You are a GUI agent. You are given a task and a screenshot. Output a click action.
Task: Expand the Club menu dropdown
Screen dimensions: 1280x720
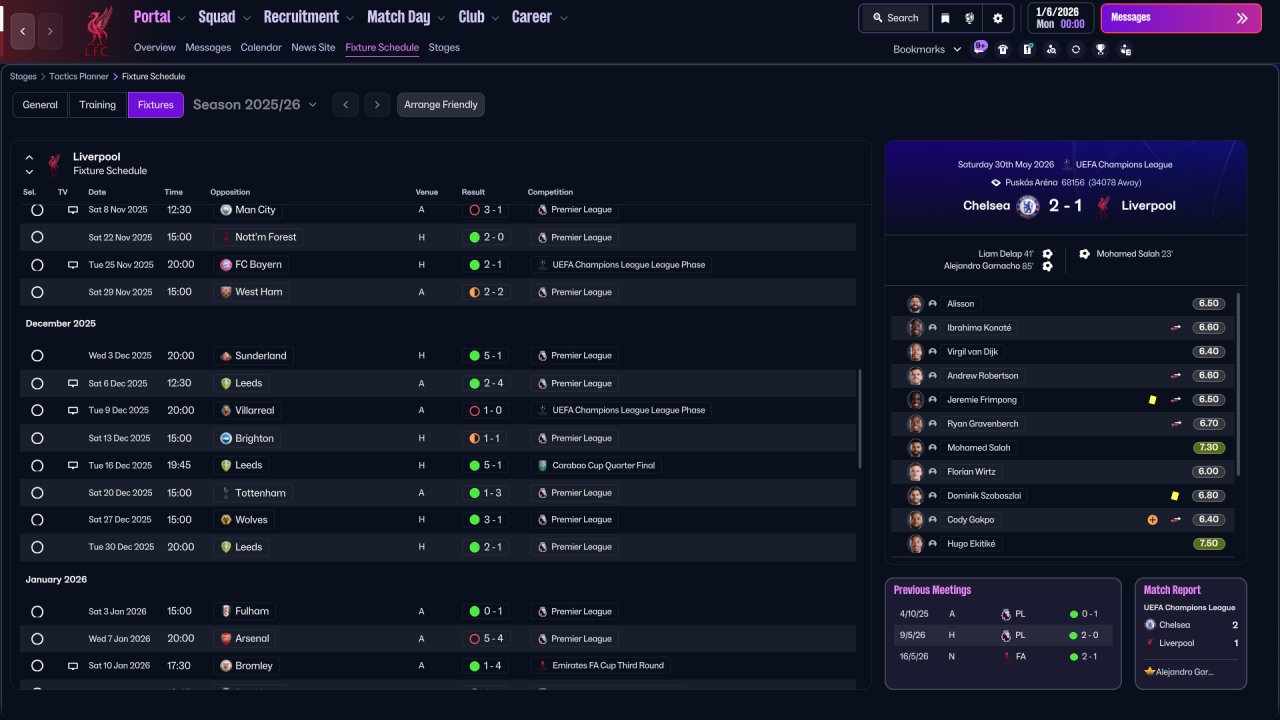(x=495, y=18)
